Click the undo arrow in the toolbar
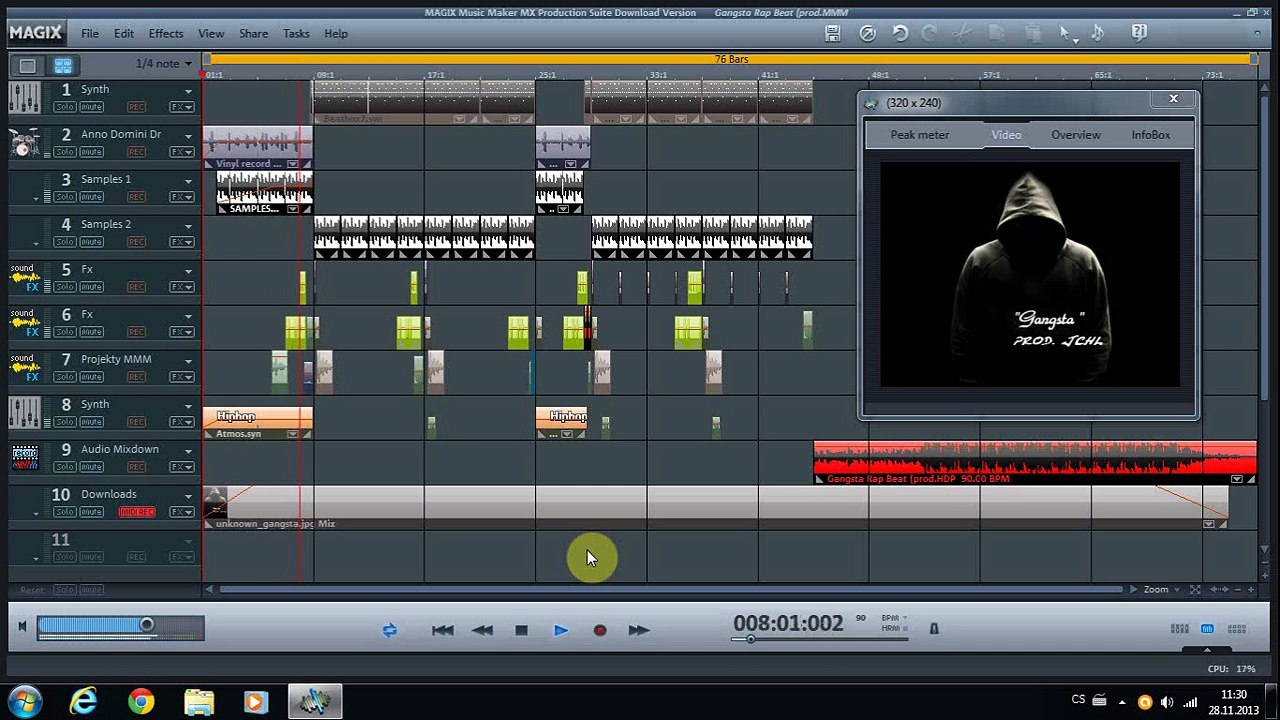1280x720 pixels. [x=900, y=33]
